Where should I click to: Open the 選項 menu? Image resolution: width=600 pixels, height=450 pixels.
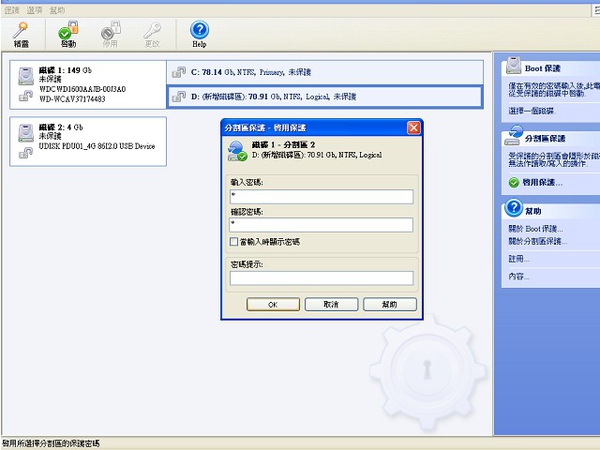pos(34,10)
